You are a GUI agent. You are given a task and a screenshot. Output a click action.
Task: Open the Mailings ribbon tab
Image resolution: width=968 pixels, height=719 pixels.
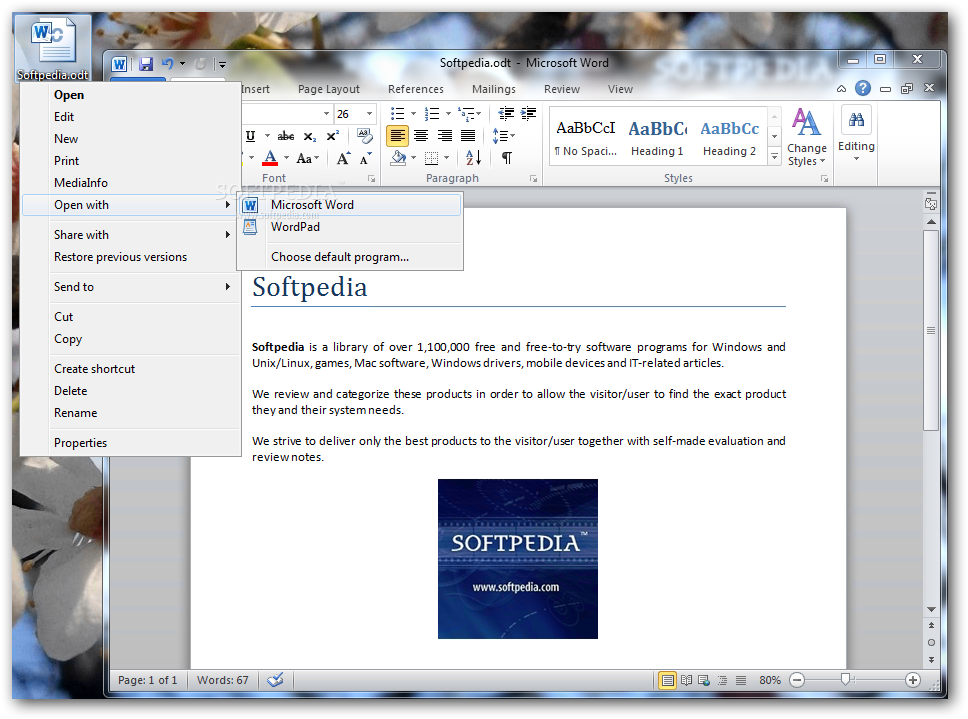pyautogui.click(x=493, y=89)
